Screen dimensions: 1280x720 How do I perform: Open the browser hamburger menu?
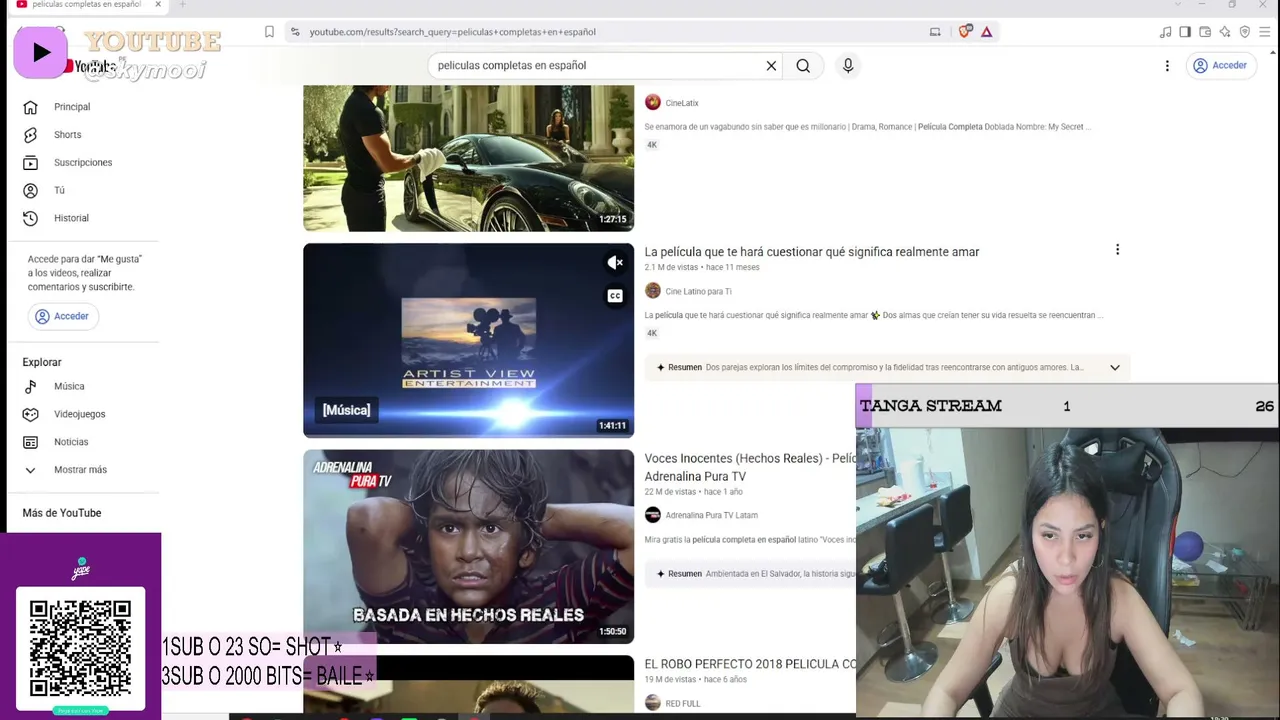coord(1265,32)
